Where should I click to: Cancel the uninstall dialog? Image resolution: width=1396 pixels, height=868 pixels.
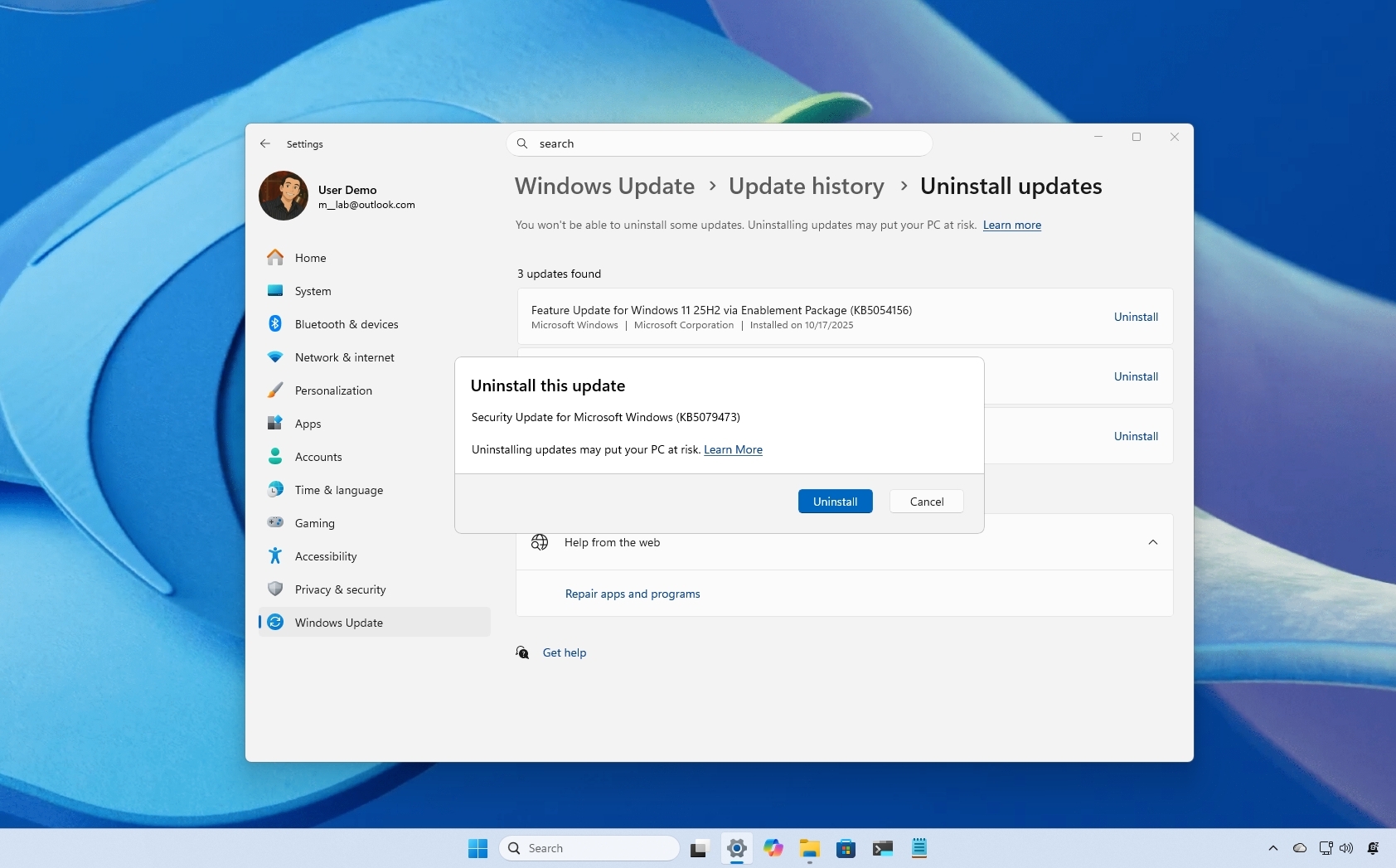pyautogui.click(x=926, y=501)
